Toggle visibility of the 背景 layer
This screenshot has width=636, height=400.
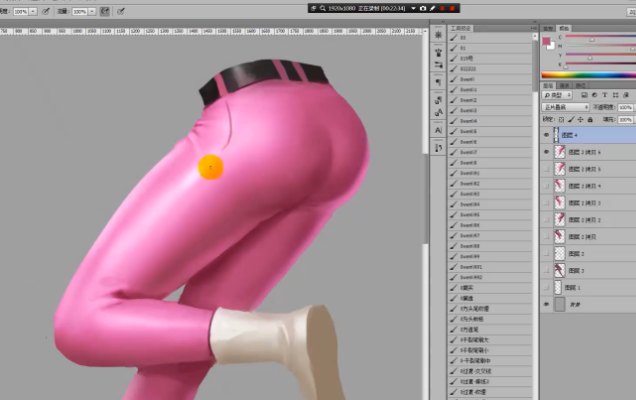(546, 304)
